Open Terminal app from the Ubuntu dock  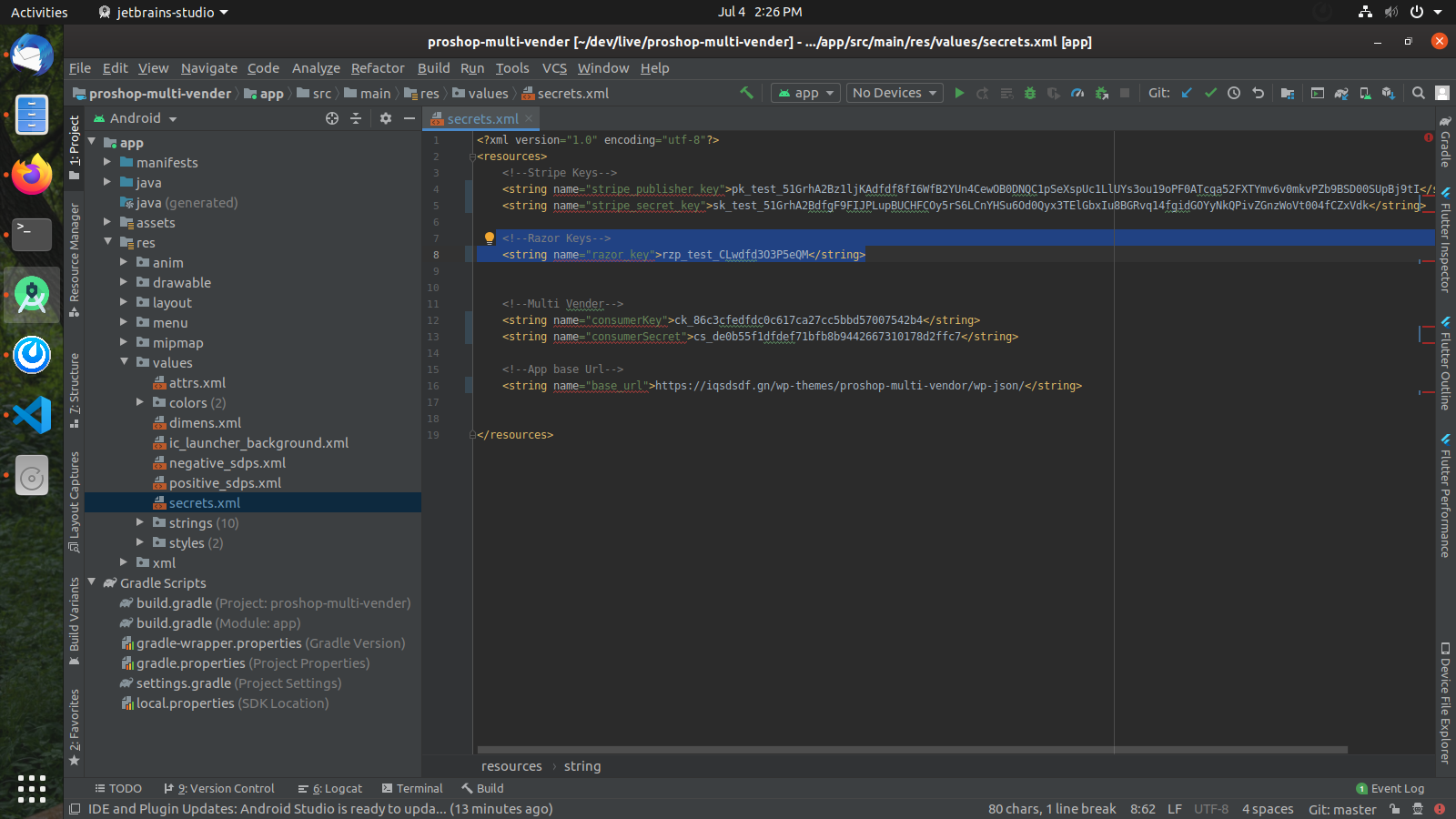32,235
